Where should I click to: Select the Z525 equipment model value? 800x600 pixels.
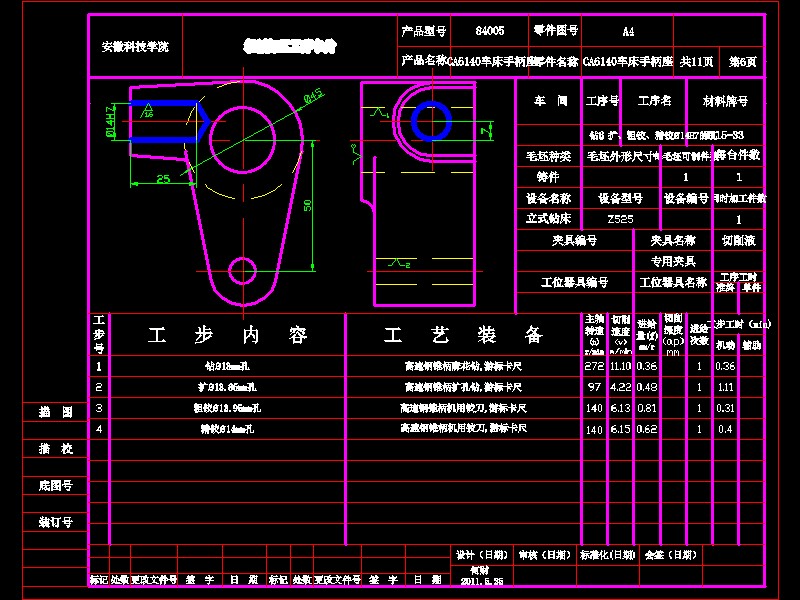[620, 219]
